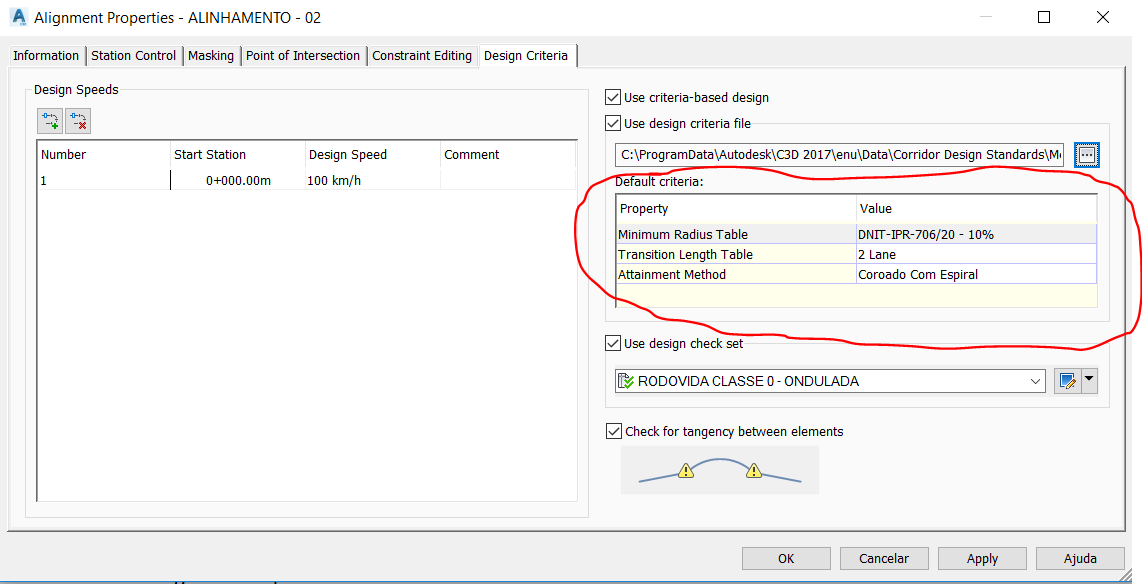Uncheck Use criteria-based design
Screen dimensions: 1142x584
[613, 98]
